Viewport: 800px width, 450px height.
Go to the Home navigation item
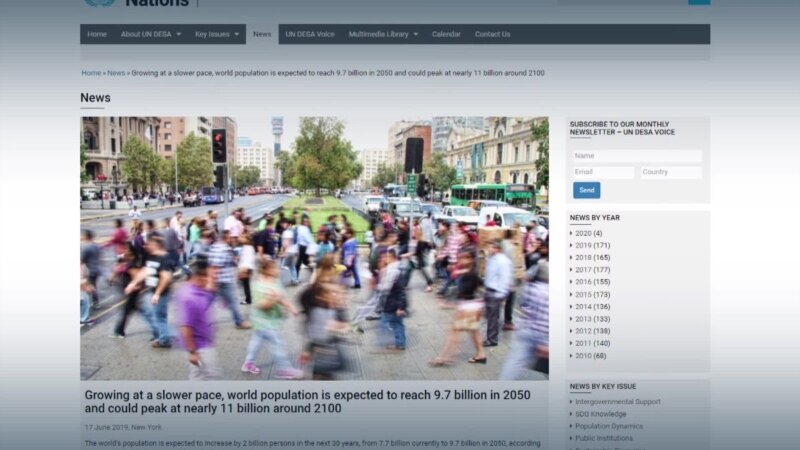coord(97,34)
